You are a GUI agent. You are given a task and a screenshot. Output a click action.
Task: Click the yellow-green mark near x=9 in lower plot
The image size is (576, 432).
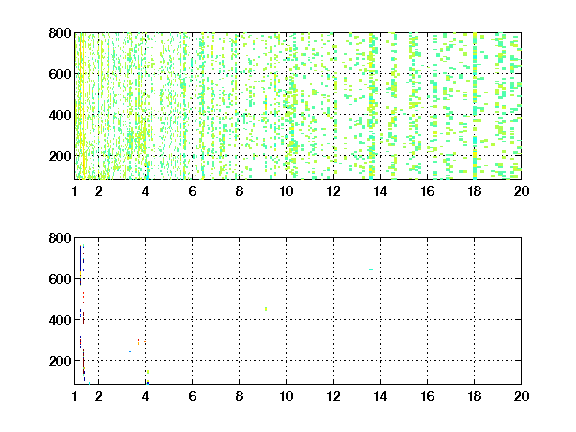coord(266,309)
